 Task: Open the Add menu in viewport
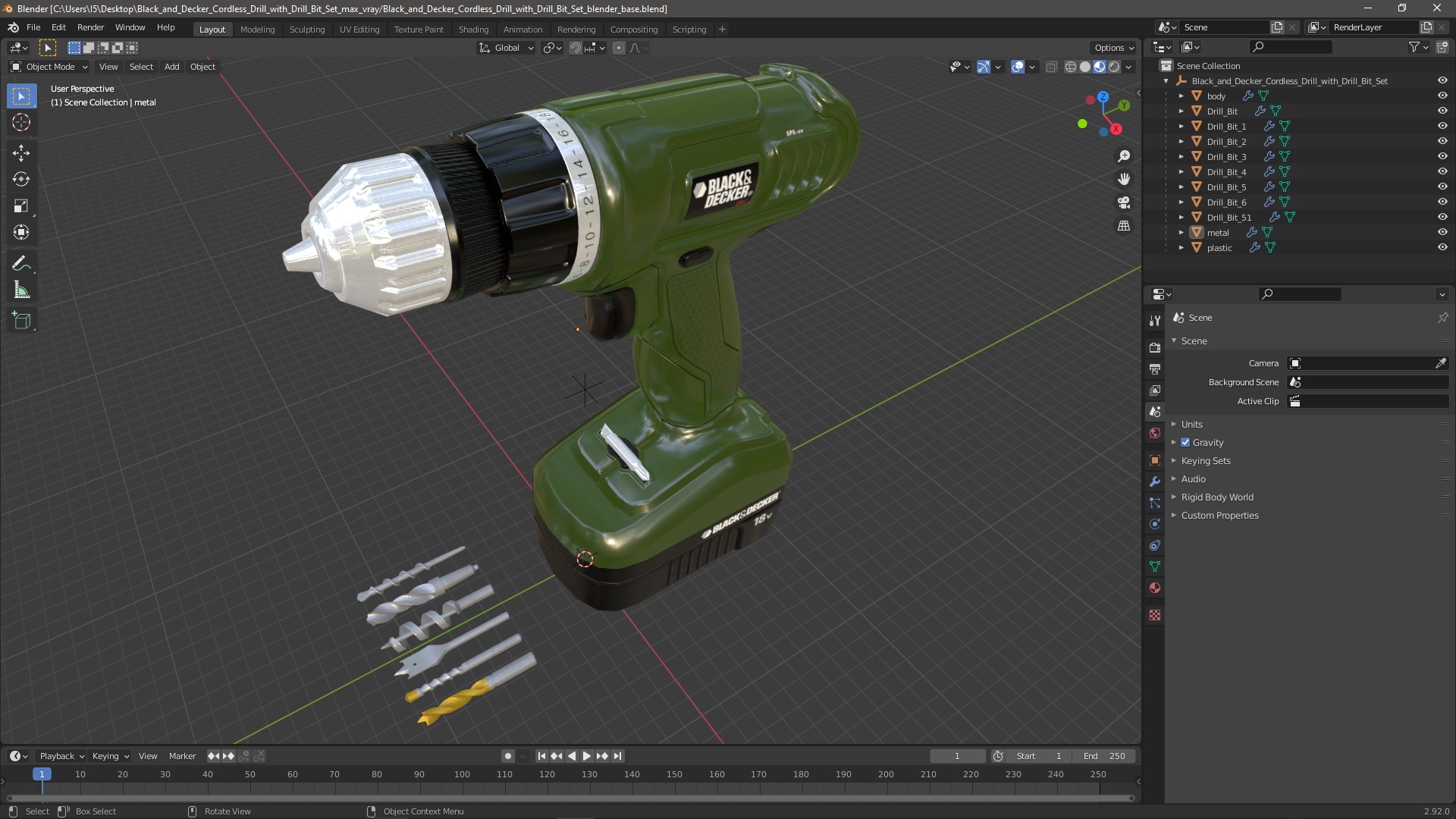[x=172, y=67]
